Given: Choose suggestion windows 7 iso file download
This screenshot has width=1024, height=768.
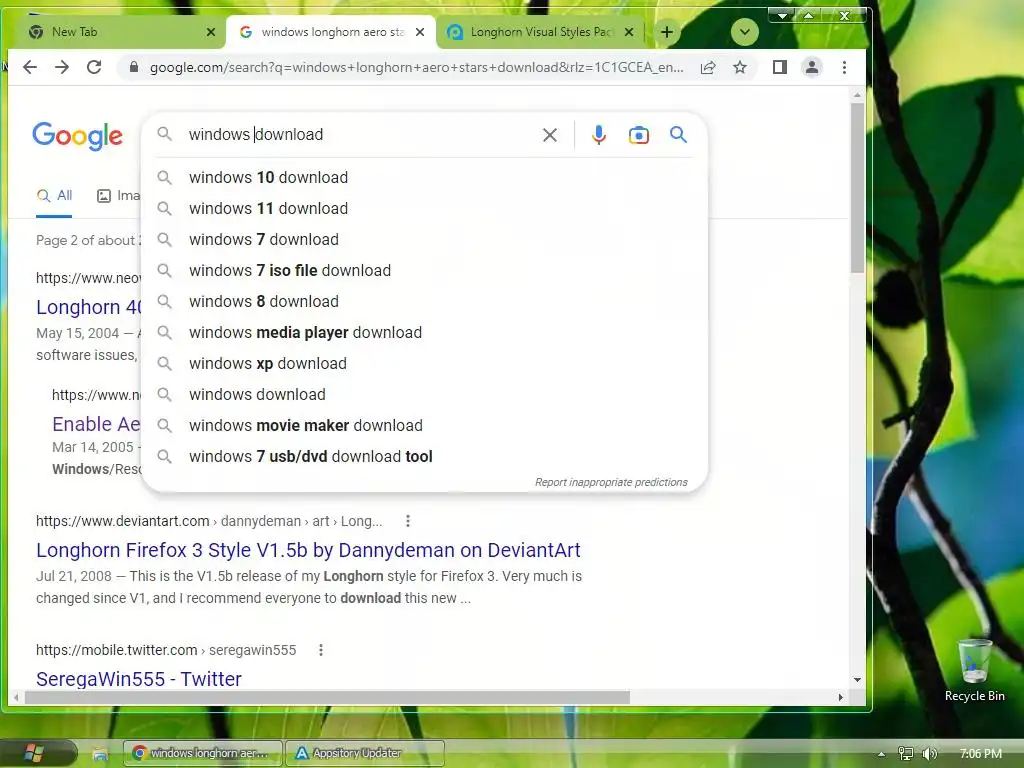Looking at the screenshot, I should tap(424, 270).
